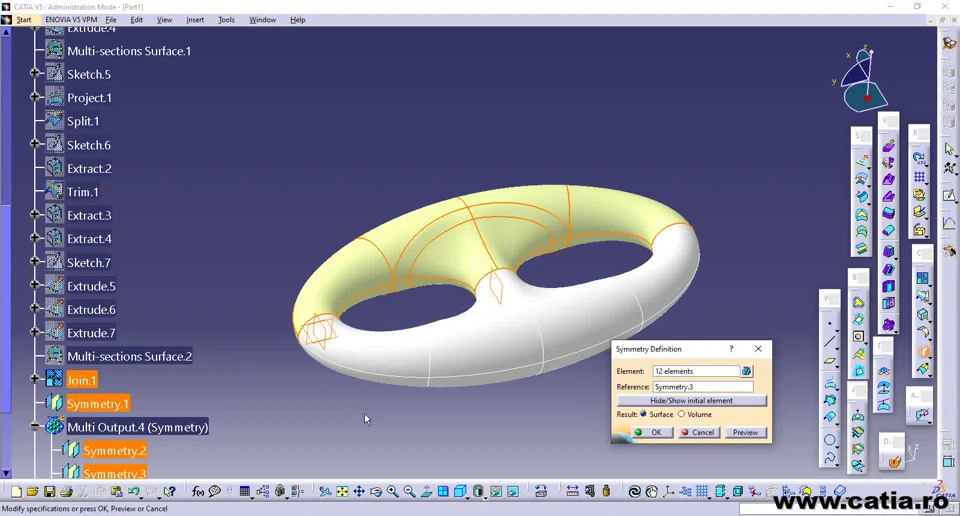Click the Select arrow tool on right toolbar
Screen dimensions: 960x516
[949, 149]
